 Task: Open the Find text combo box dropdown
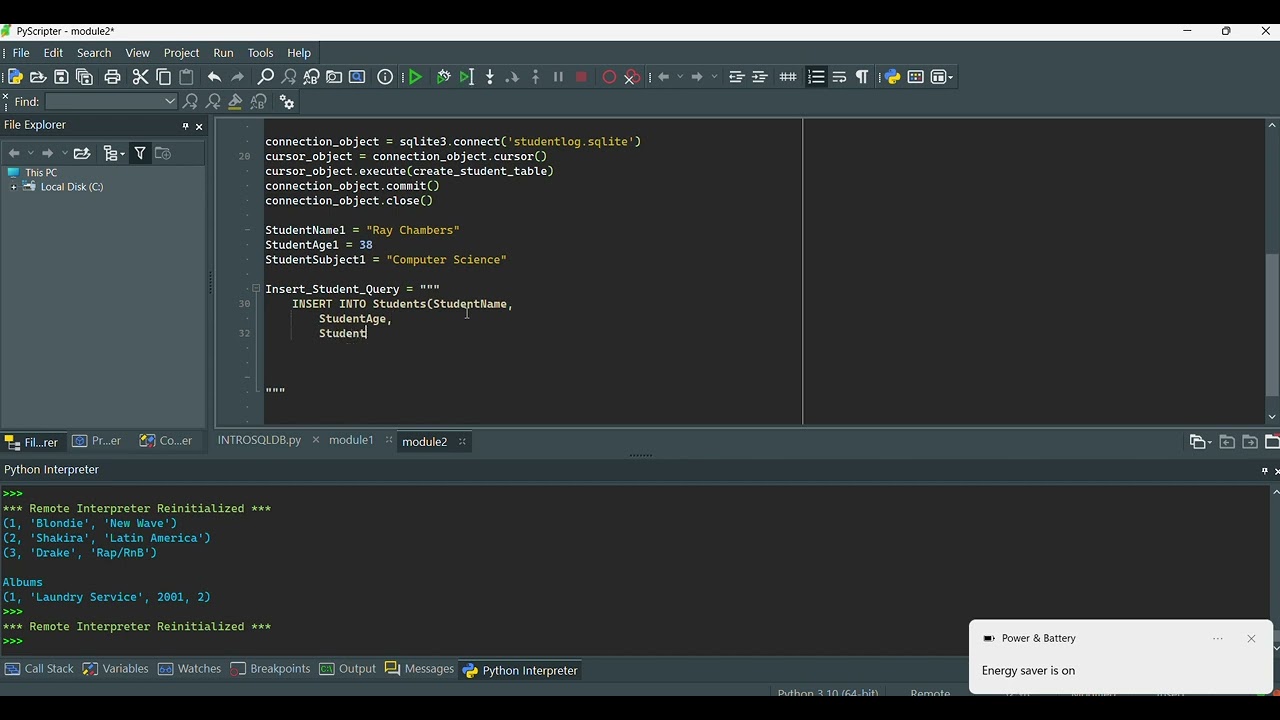click(170, 101)
